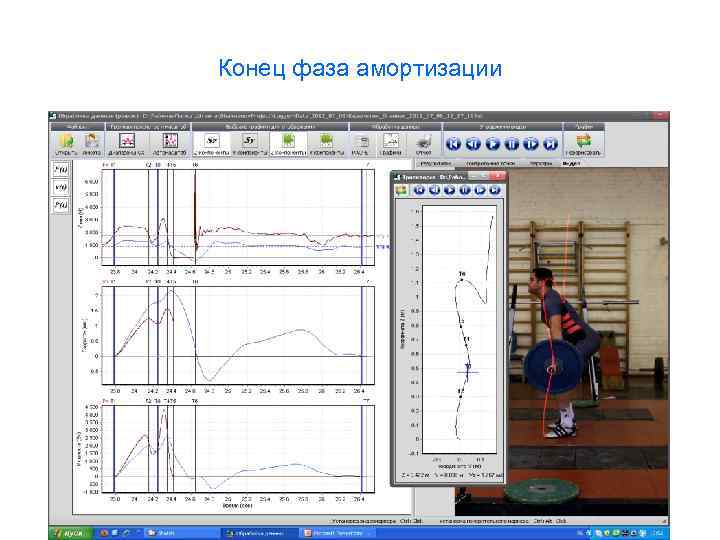Screen dimensions: 720x540
Task: Pause playback in main playback toolbar
Action: [512, 144]
